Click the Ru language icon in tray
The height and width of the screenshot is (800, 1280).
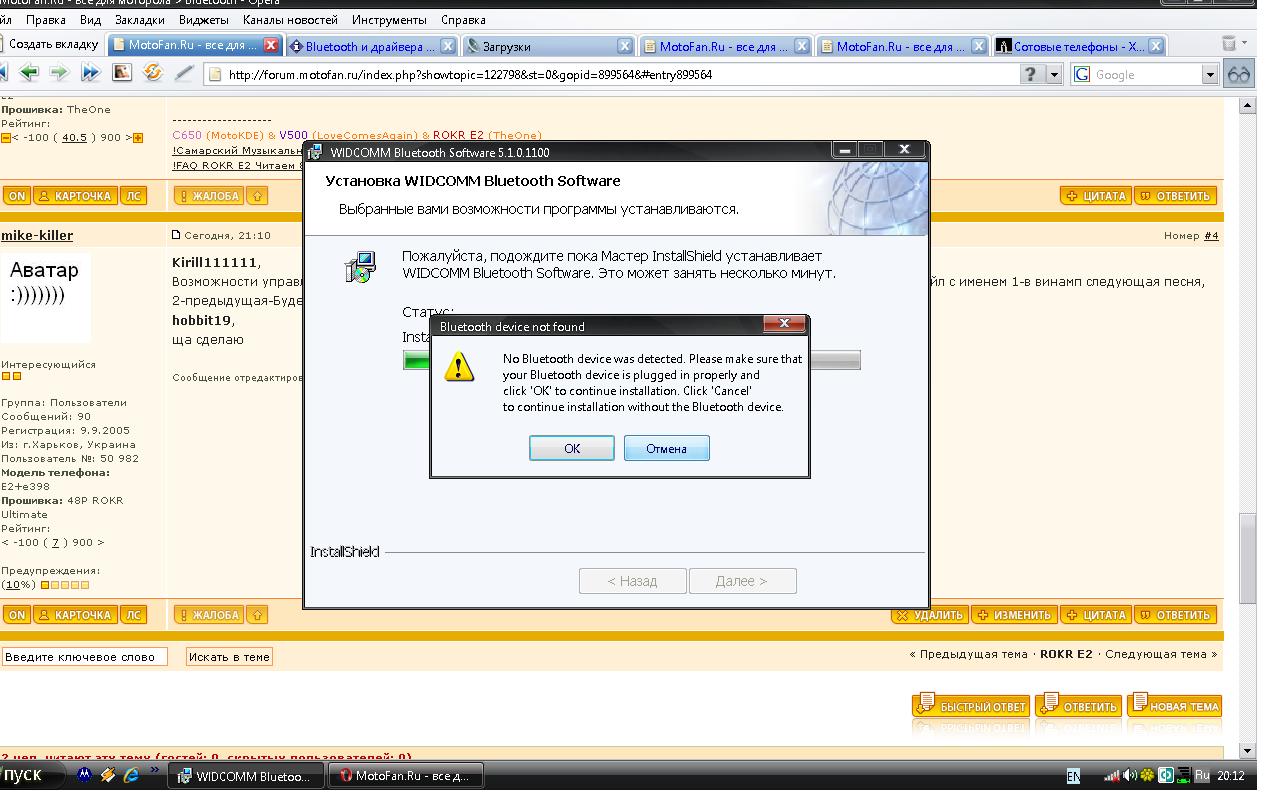(x=1201, y=775)
